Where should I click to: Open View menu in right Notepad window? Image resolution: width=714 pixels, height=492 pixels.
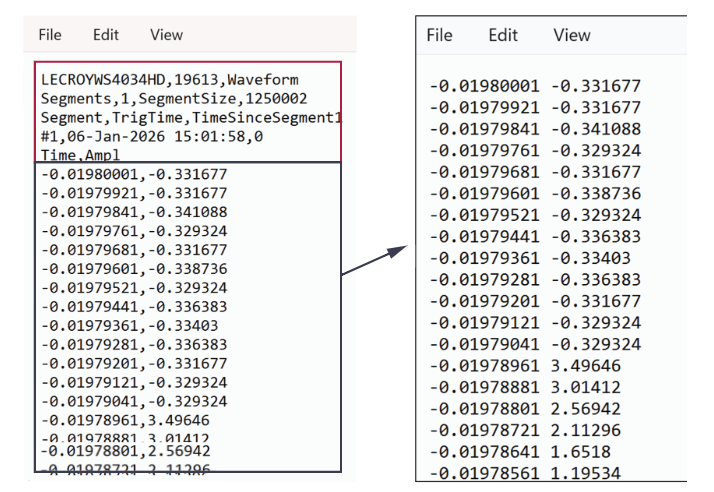[572, 35]
